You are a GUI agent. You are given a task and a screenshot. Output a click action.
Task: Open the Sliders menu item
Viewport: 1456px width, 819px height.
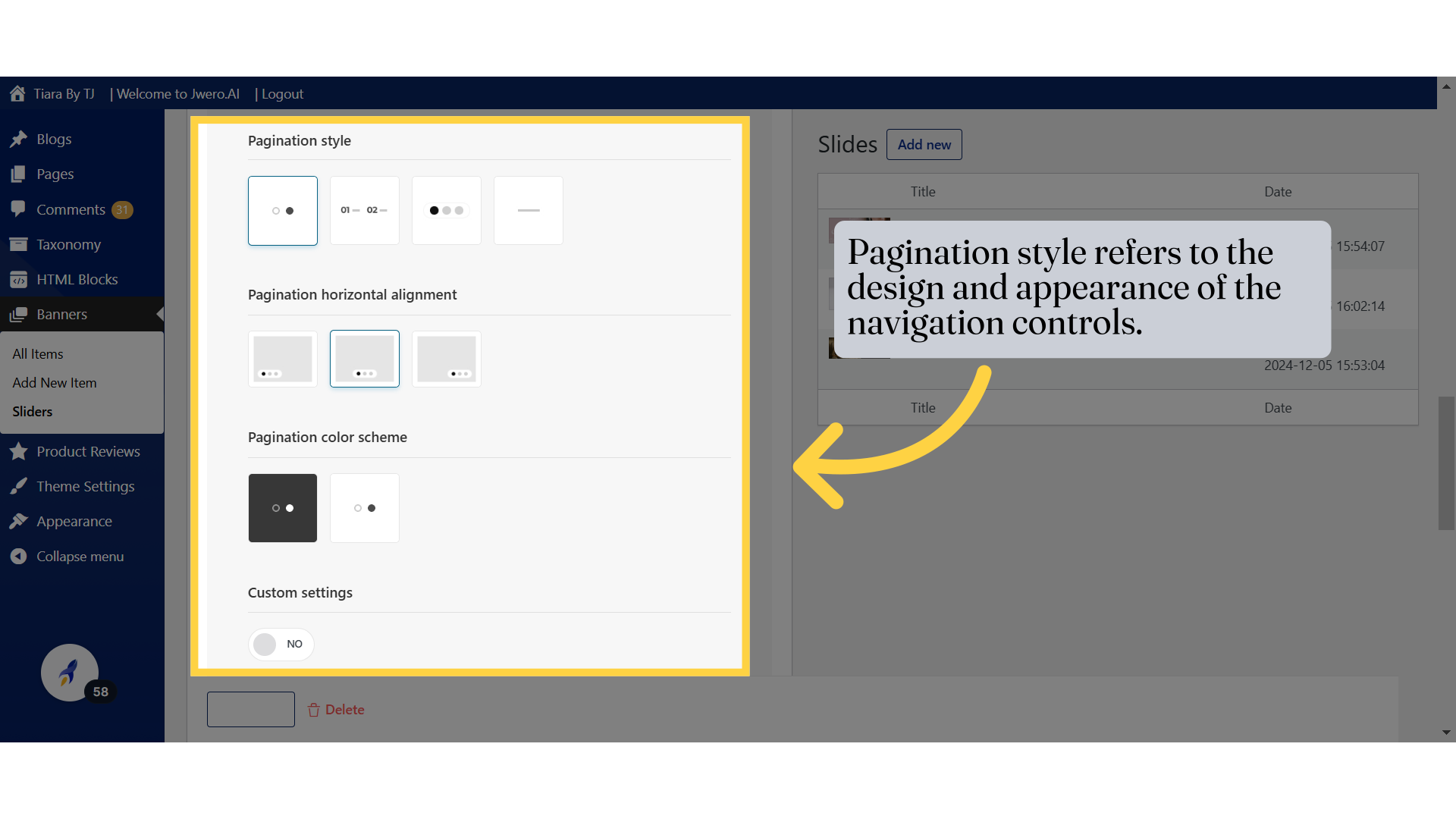[32, 410]
